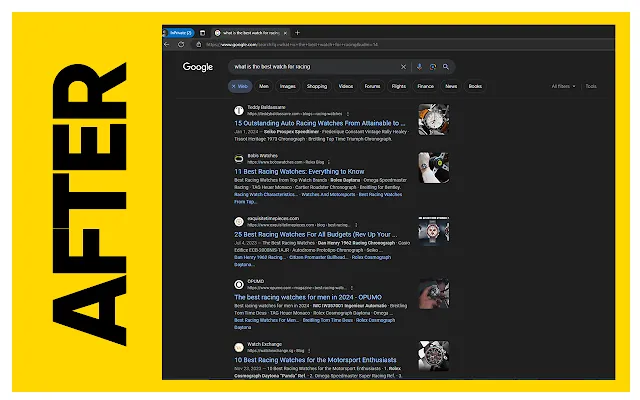Open the tab actions menu icon
This screenshot has height=400, width=640.
coord(202,33)
